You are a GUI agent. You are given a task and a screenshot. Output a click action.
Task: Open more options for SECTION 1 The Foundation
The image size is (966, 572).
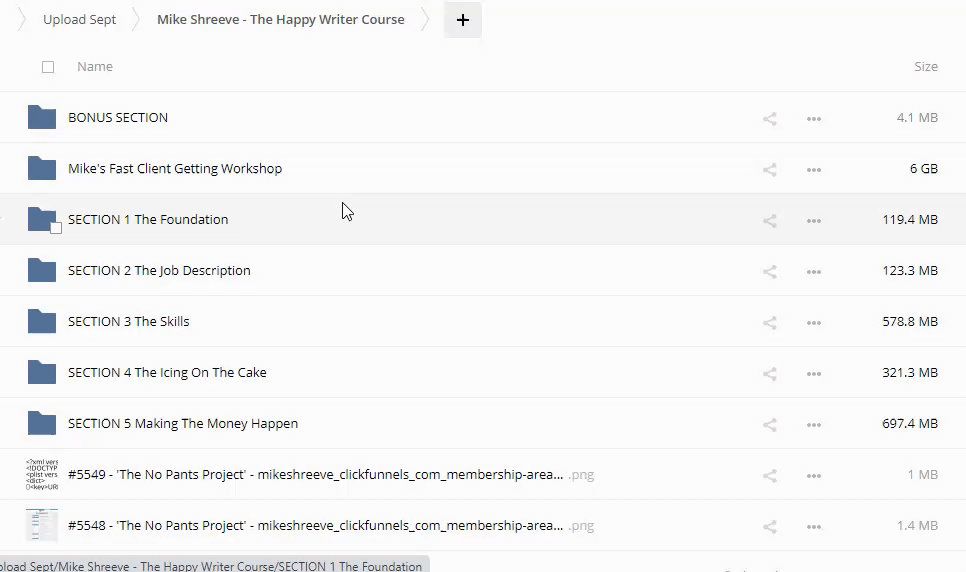click(813, 220)
